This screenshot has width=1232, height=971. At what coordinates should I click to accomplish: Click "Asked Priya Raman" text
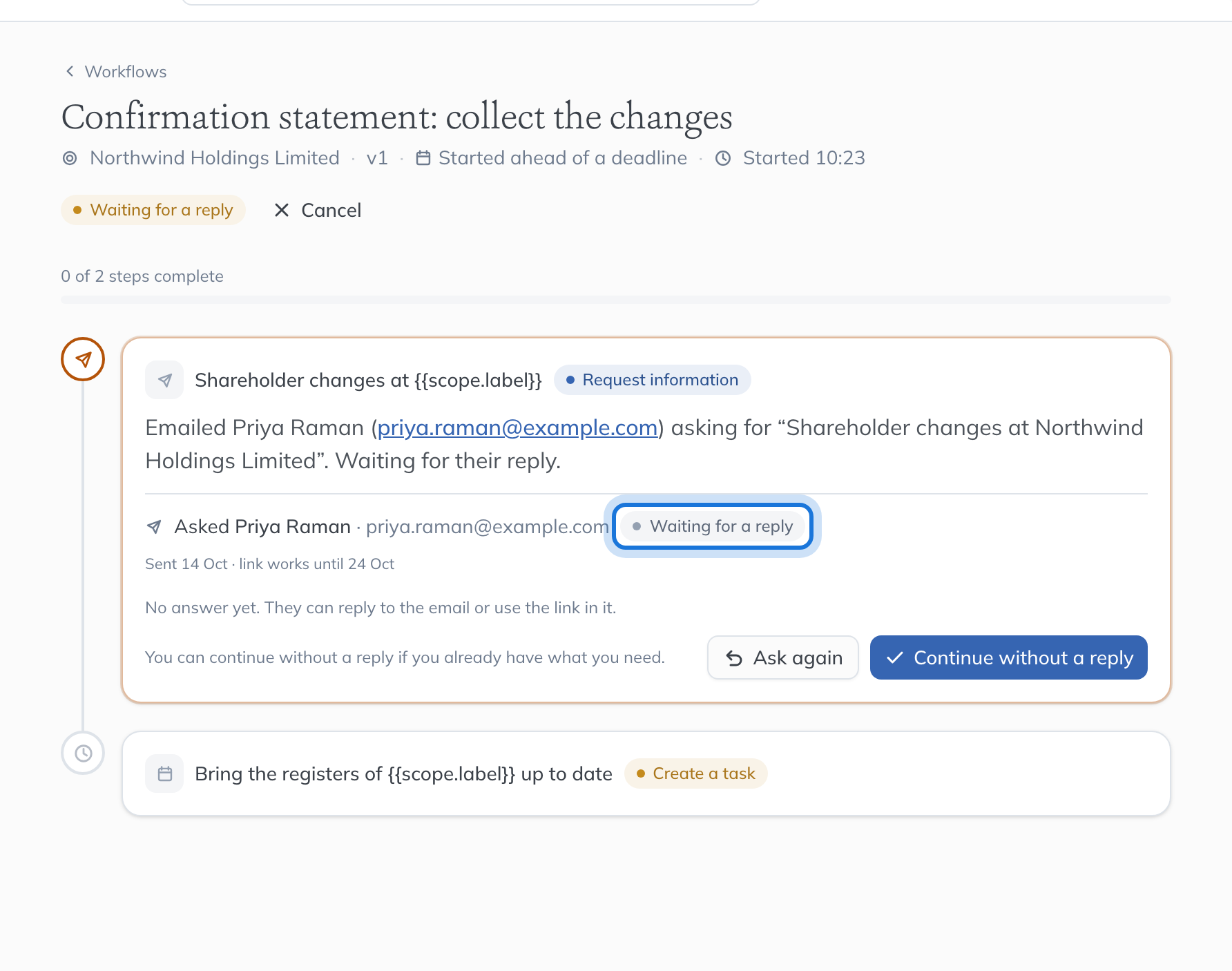tap(263, 527)
